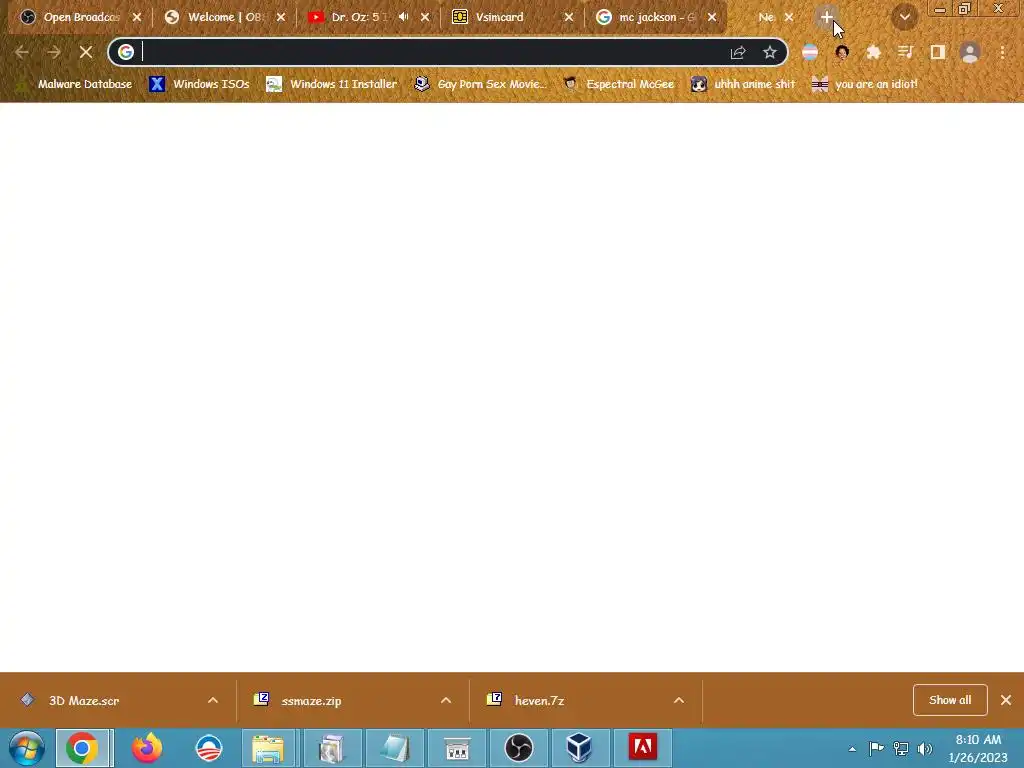Click Show all downloads button
Viewport: 1024px width, 768px height.
(x=950, y=700)
